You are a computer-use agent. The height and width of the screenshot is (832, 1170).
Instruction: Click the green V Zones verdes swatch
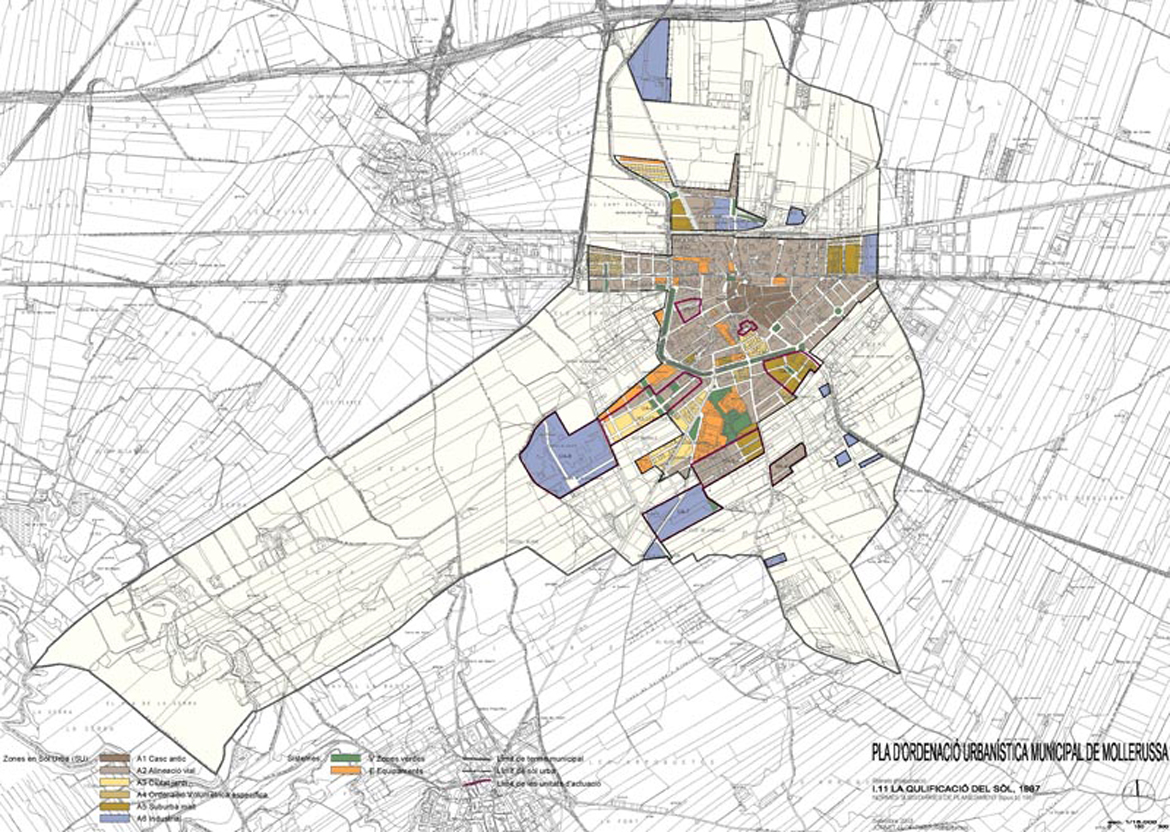click(x=345, y=758)
